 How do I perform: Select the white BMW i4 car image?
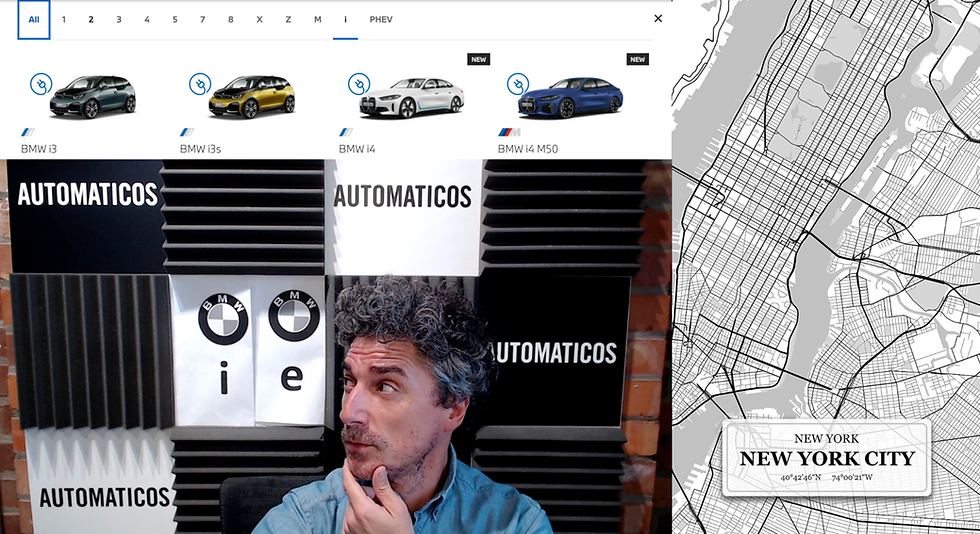point(412,98)
